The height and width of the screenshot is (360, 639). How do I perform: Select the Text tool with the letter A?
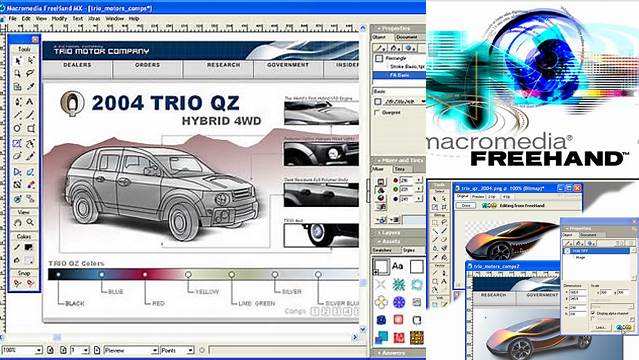coord(30,102)
